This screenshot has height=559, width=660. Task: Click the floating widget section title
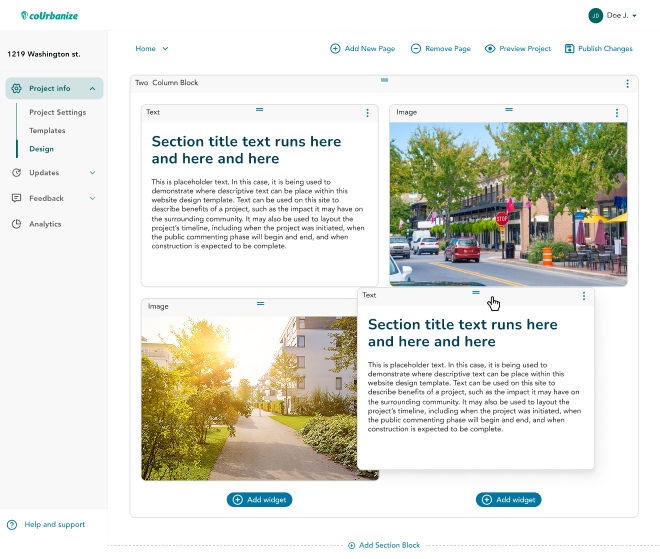tap(463, 333)
